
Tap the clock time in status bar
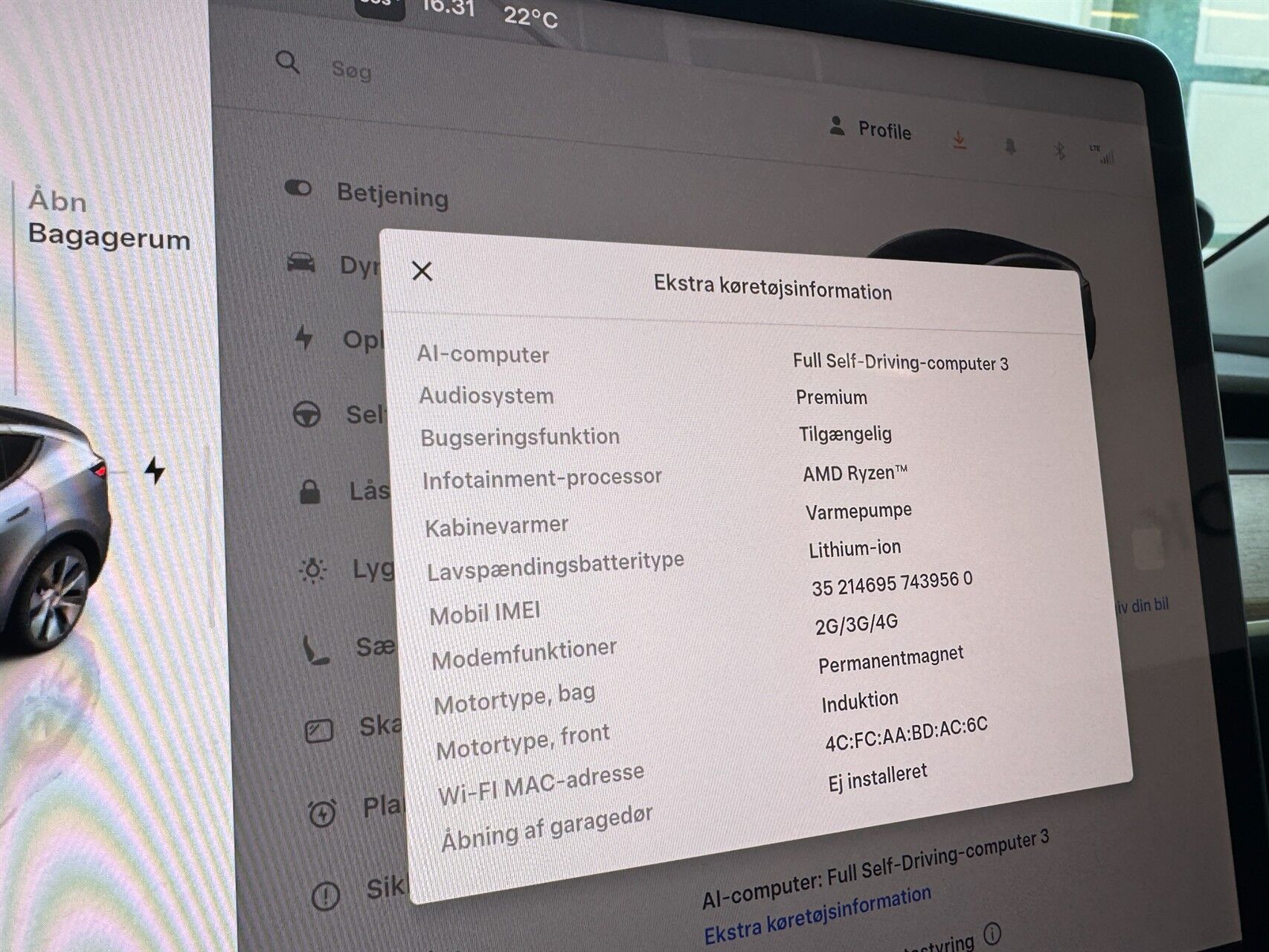449,7
